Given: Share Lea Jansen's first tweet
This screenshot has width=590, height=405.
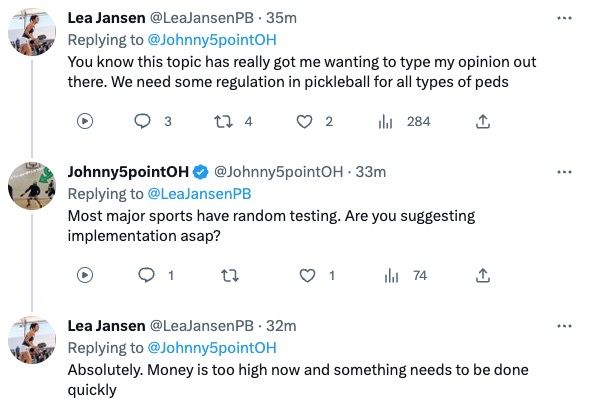Looking at the screenshot, I should coord(483,122).
